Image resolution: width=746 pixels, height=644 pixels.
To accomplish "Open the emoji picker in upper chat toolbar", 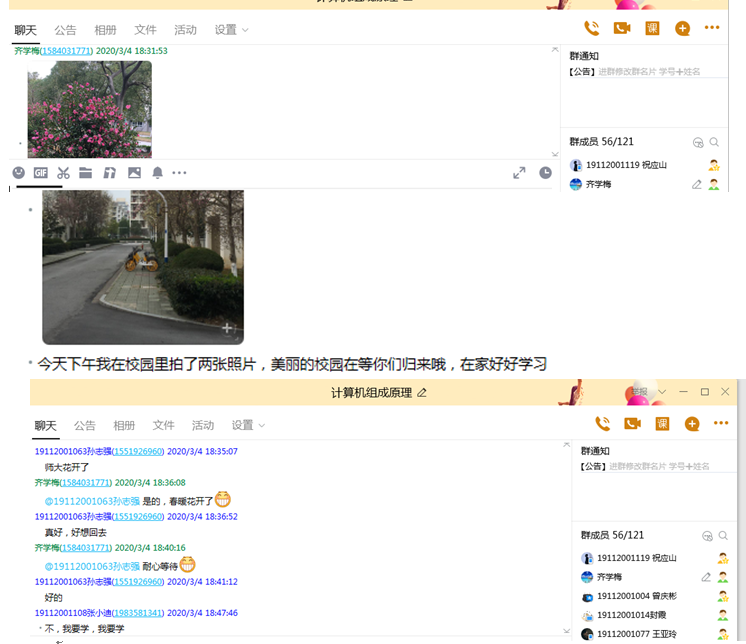I will [x=19, y=173].
